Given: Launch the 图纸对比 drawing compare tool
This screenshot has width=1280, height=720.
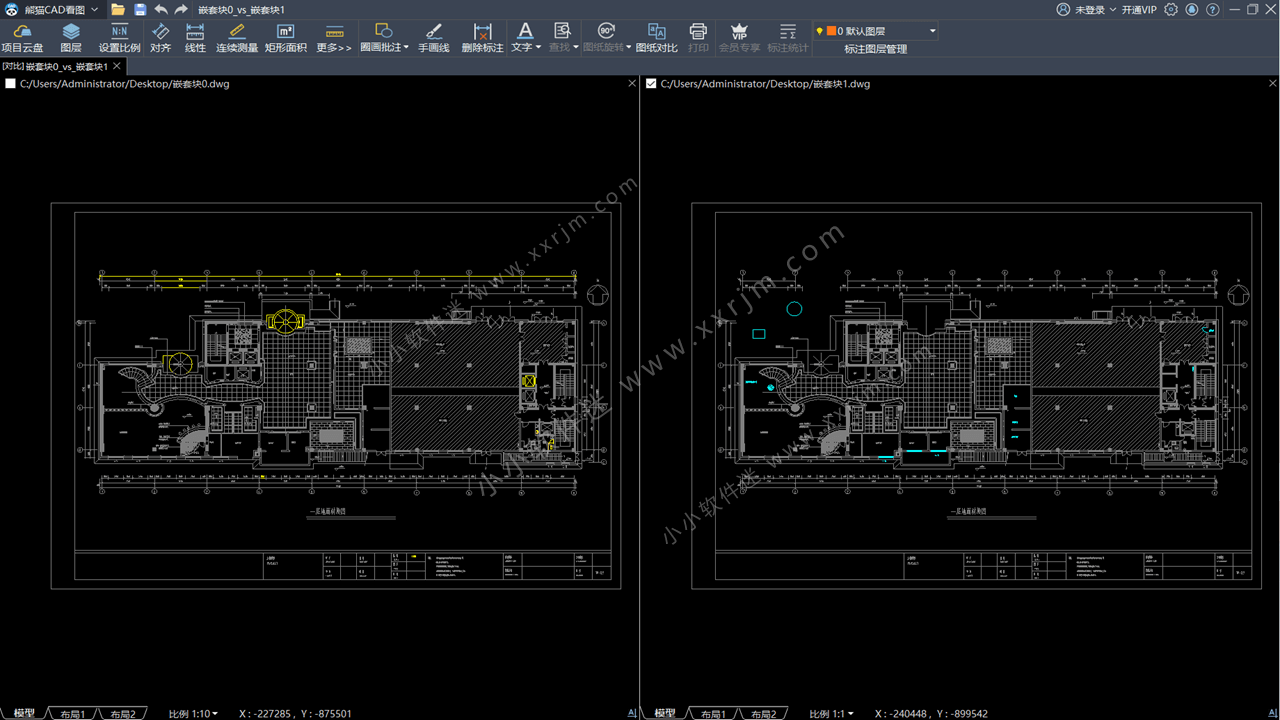Looking at the screenshot, I should pos(656,39).
